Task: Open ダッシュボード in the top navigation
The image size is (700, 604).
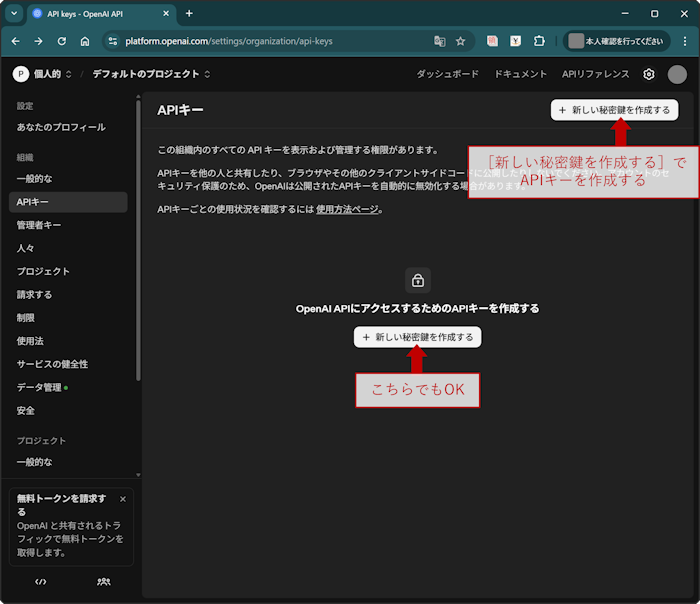Action: coord(447,74)
